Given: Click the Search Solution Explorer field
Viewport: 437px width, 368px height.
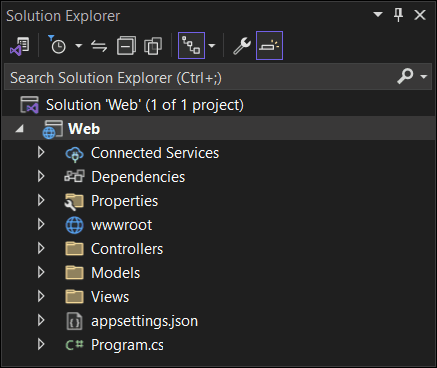Looking at the screenshot, I should pyautogui.click(x=218, y=77).
